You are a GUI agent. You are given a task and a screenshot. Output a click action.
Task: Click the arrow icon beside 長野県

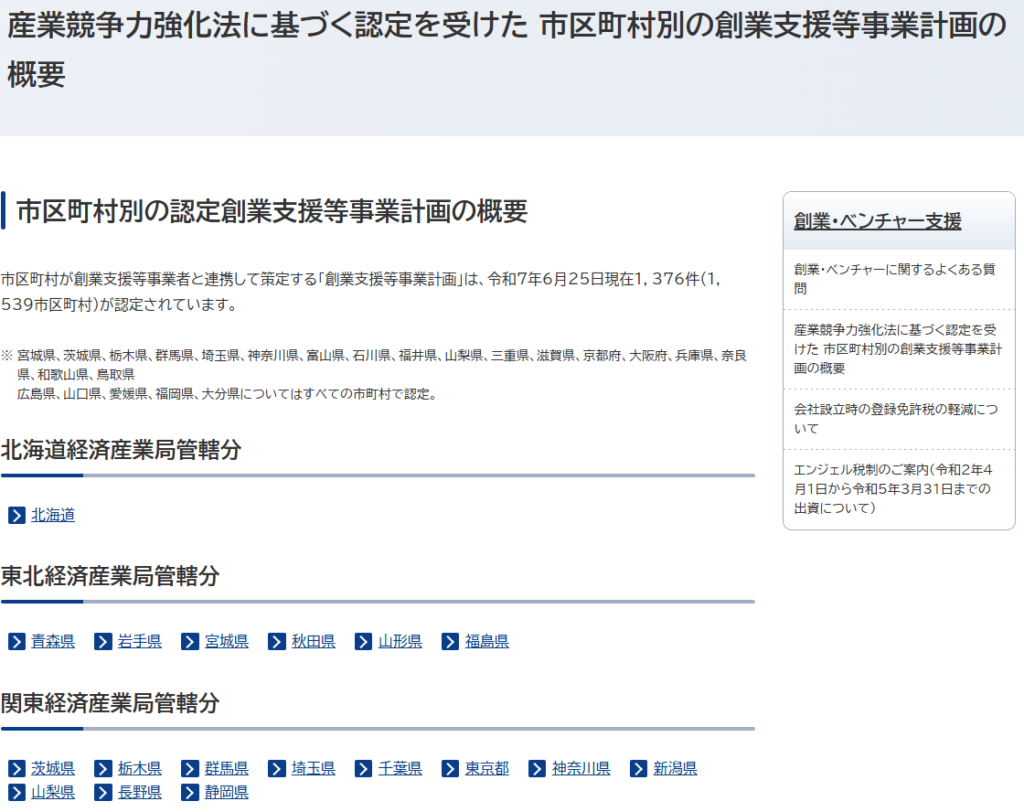point(103,793)
